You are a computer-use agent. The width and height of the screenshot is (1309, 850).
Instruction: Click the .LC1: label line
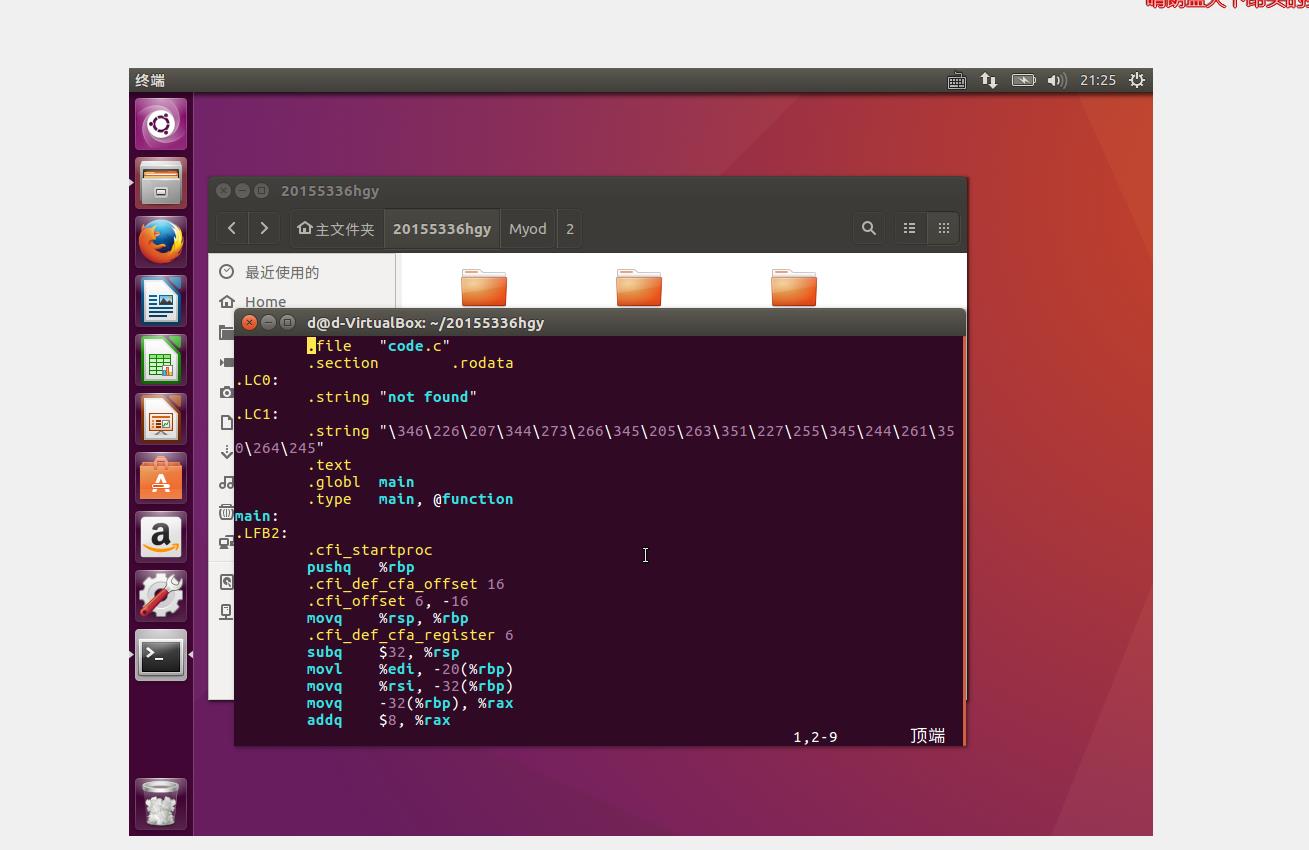click(x=258, y=414)
